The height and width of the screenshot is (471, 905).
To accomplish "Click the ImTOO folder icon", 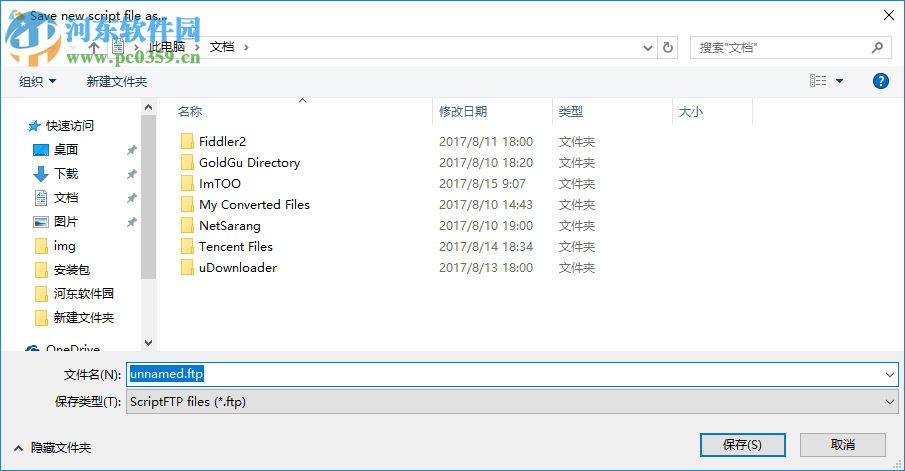I will (x=187, y=184).
